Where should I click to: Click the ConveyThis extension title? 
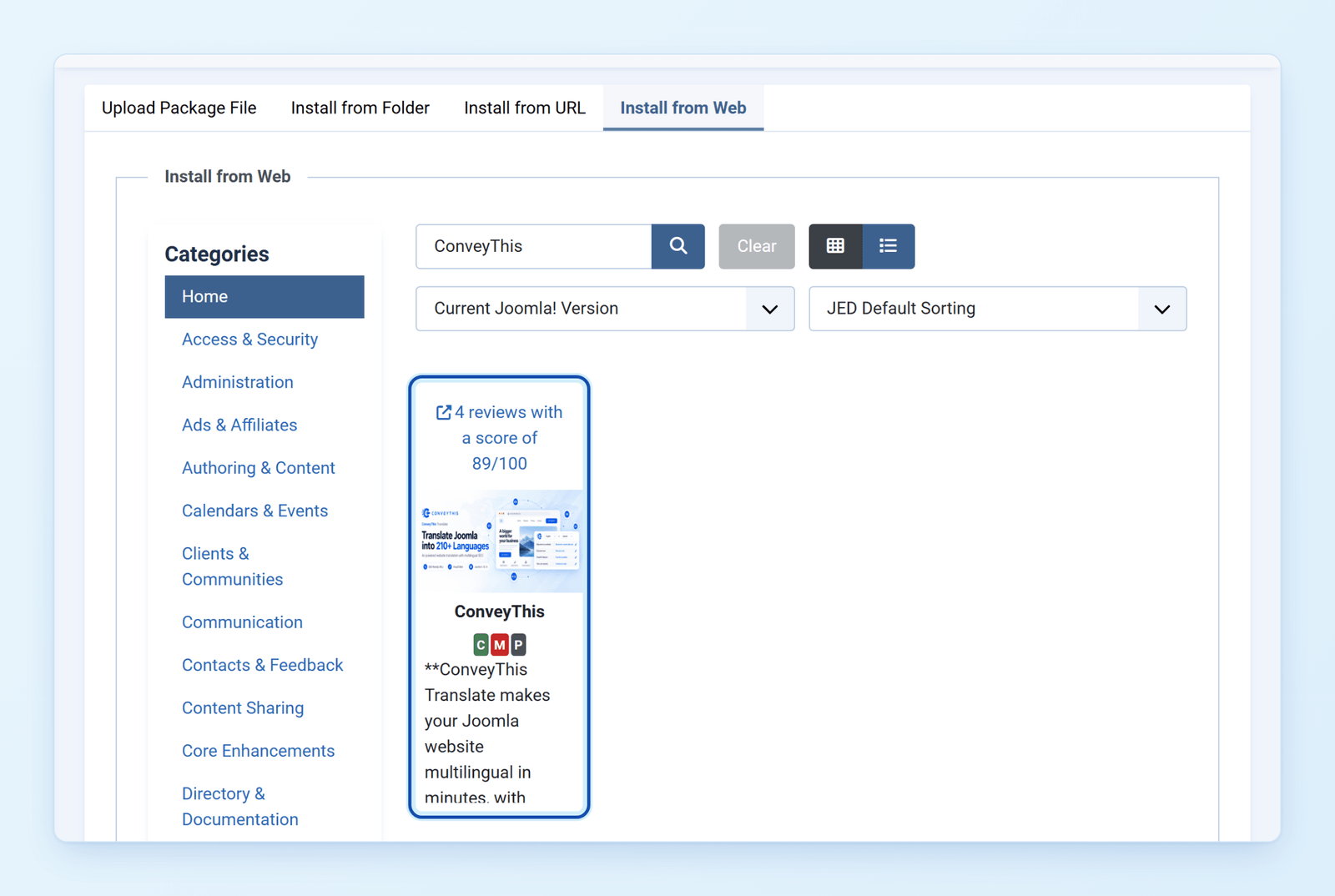click(499, 612)
